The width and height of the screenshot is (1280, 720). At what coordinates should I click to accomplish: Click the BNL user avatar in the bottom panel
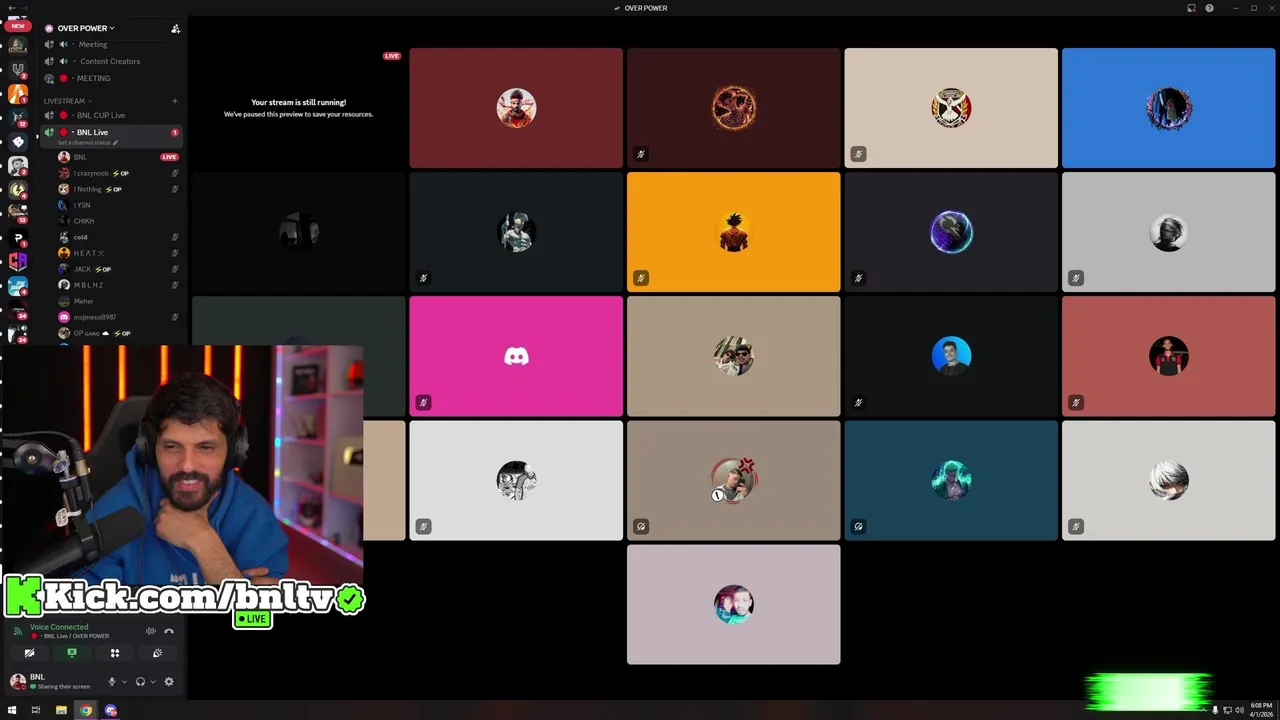tap(17, 682)
